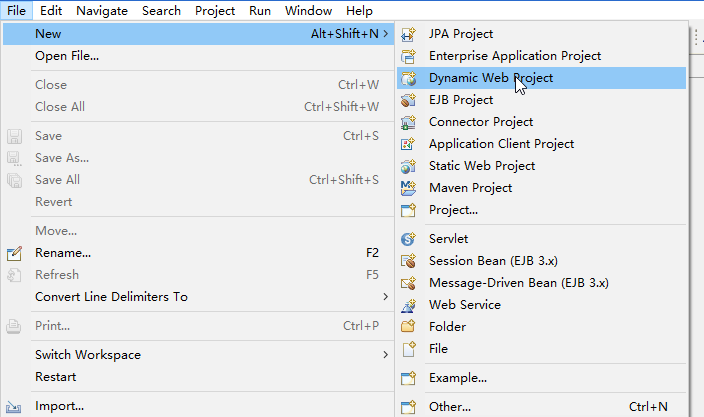Image resolution: width=704 pixels, height=417 pixels.
Task: Click the Static Web Project icon
Action: coord(408,166)
